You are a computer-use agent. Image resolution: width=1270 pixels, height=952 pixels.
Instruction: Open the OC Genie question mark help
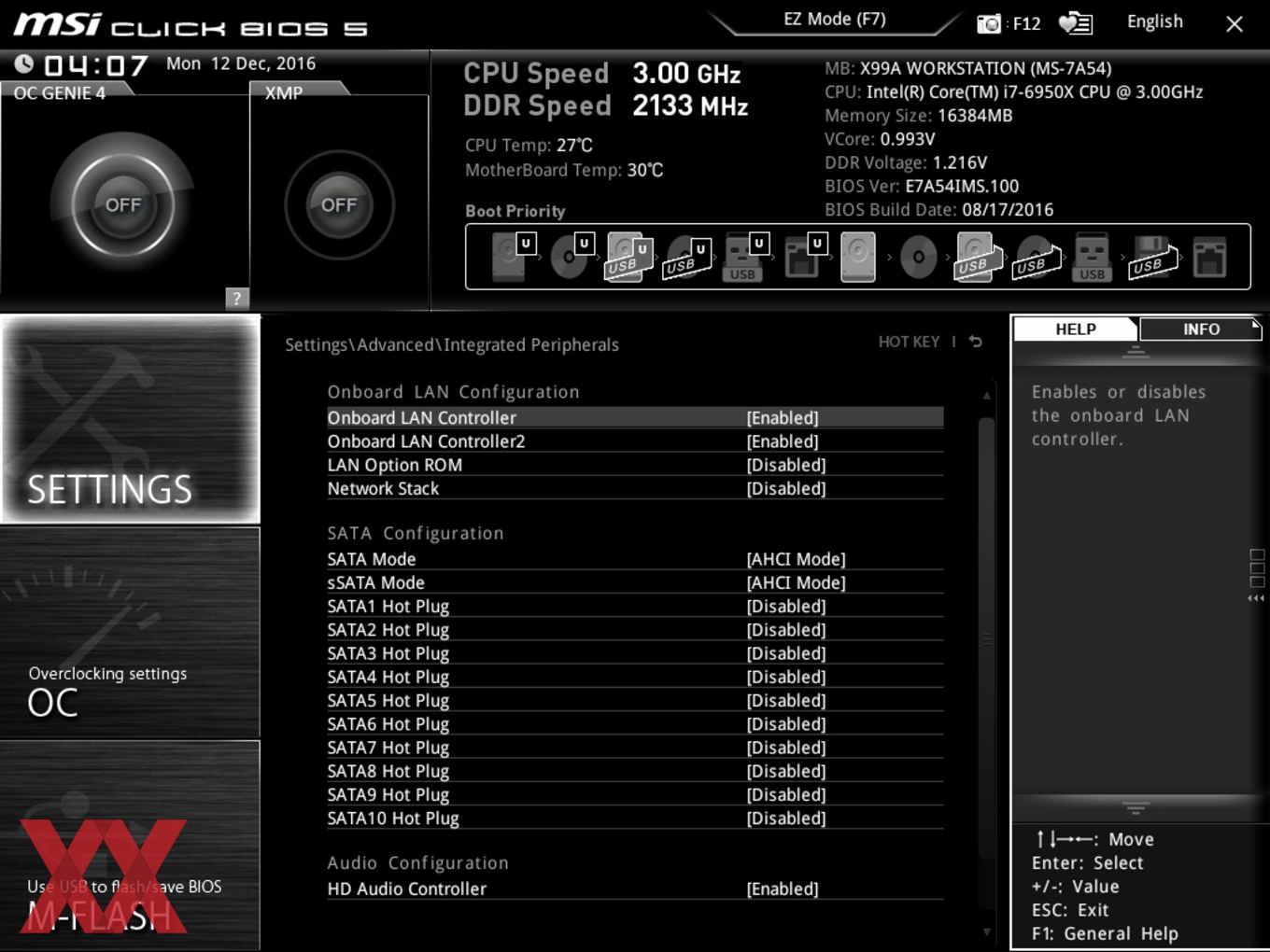click(x=237, y=298)
